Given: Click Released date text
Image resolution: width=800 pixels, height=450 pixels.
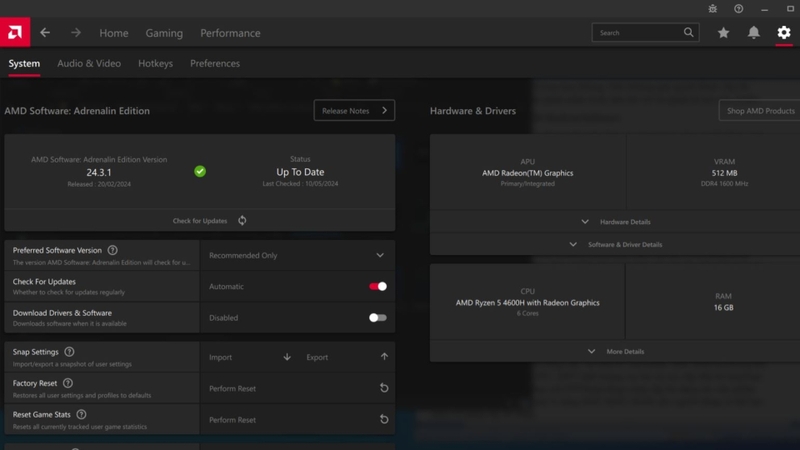Looking at the screenshot, I should (x=99, y=184).
